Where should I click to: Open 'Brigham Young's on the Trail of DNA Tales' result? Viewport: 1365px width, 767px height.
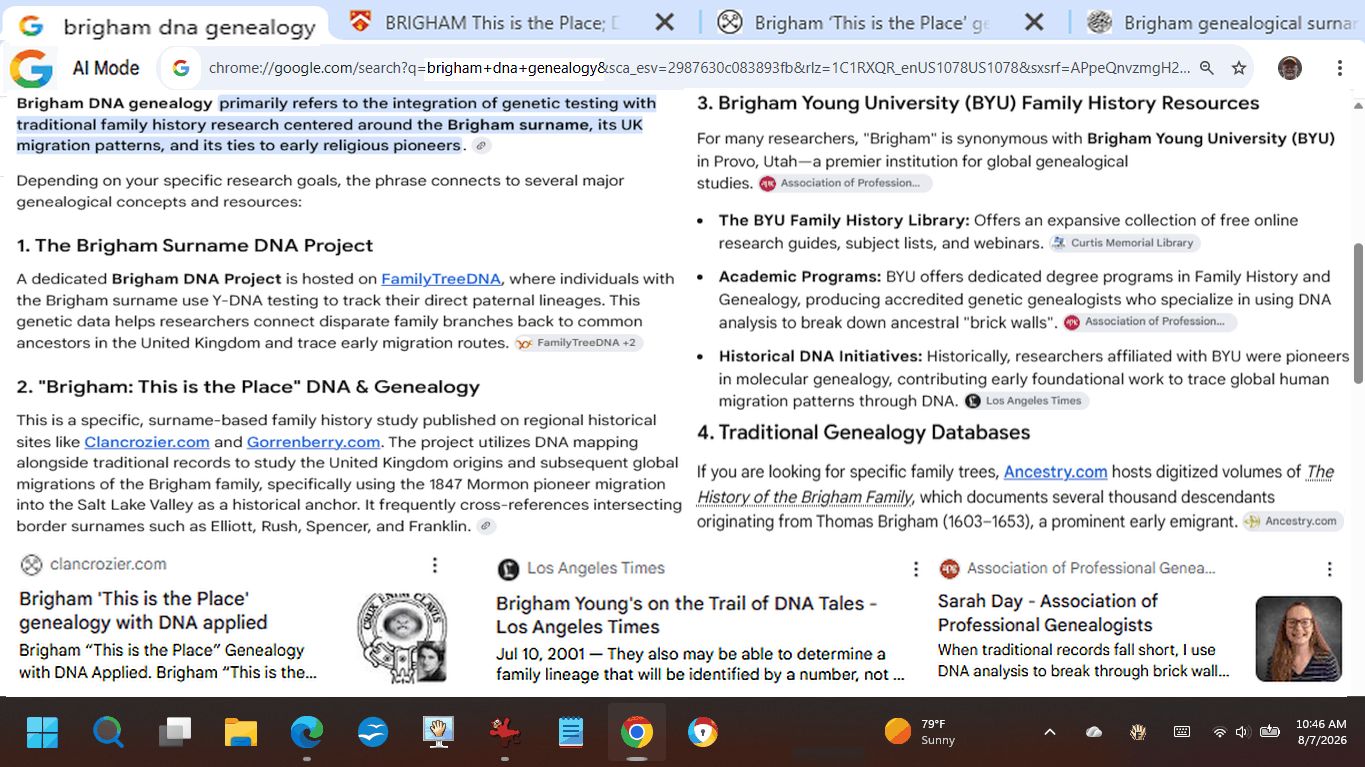(x=686, y=615)
